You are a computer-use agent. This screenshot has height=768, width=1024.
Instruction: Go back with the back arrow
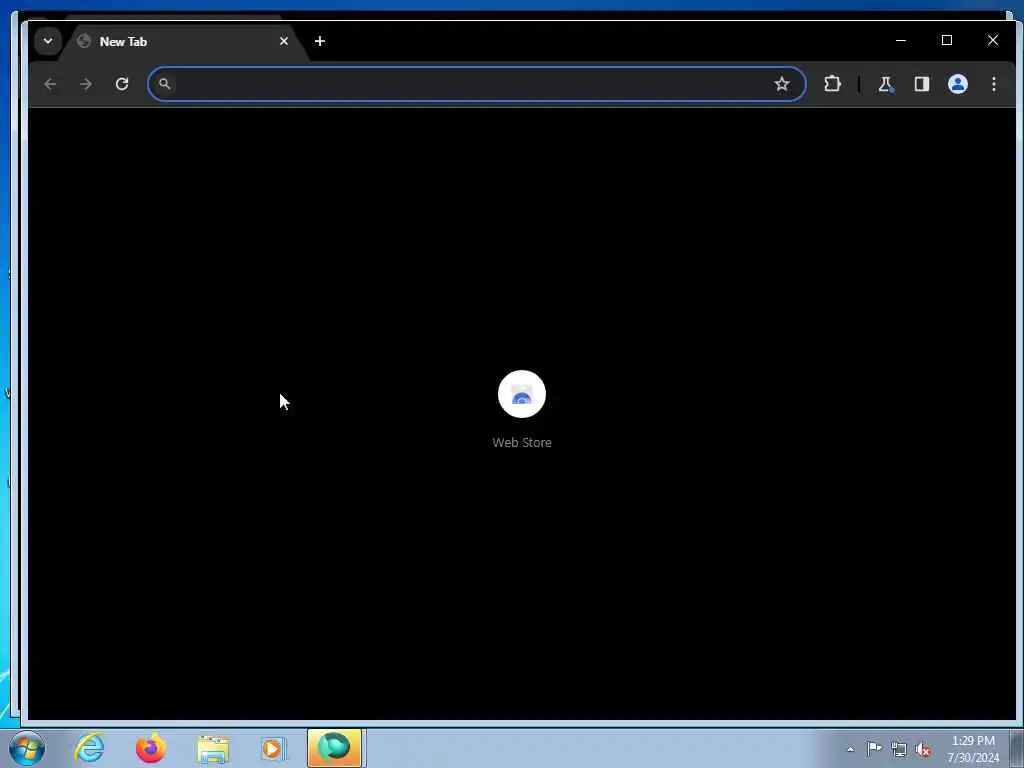50,84
